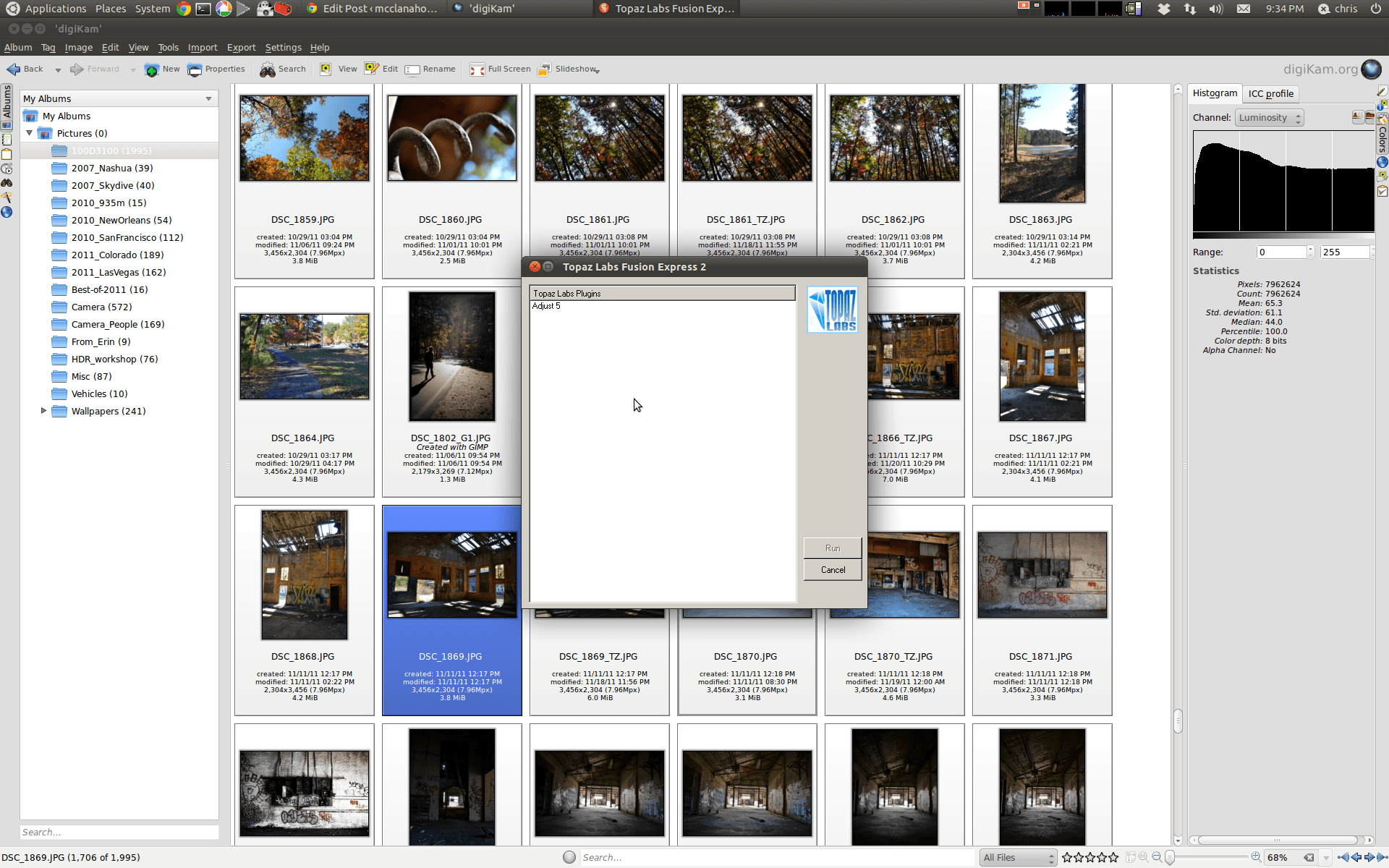
Task: Click the Search binoculars toolbar icon
Action: pyautogui.click(x=267, y=69)
